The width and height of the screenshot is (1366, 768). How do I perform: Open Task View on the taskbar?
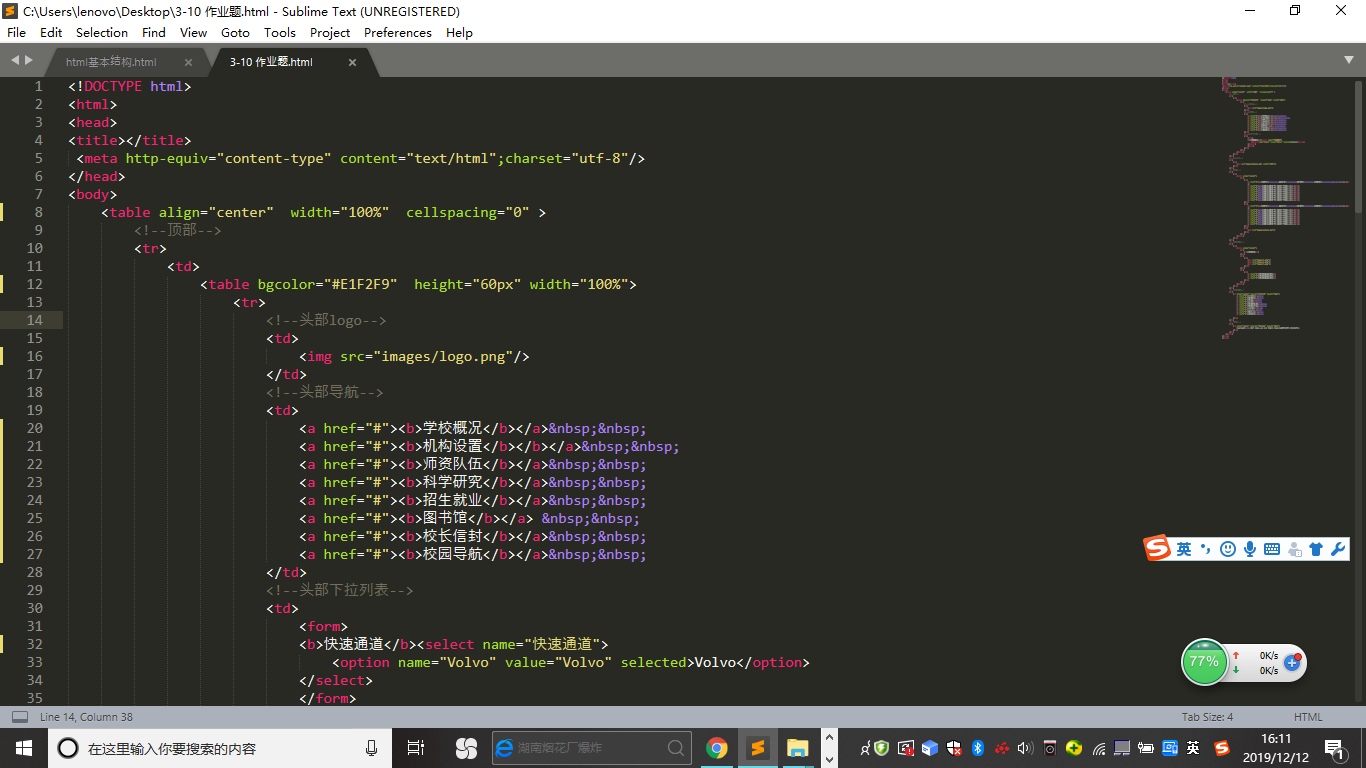pyautogui.click(x=416, y=748)
